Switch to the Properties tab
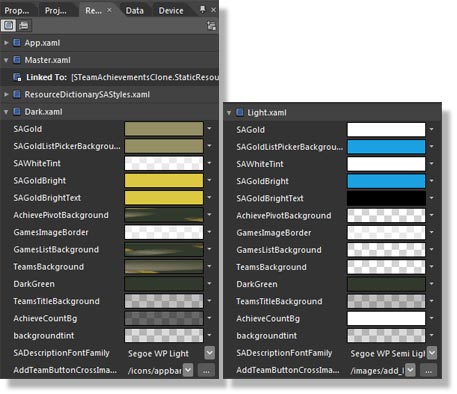This screenshot has width=457, height=394. pos(17,11)
